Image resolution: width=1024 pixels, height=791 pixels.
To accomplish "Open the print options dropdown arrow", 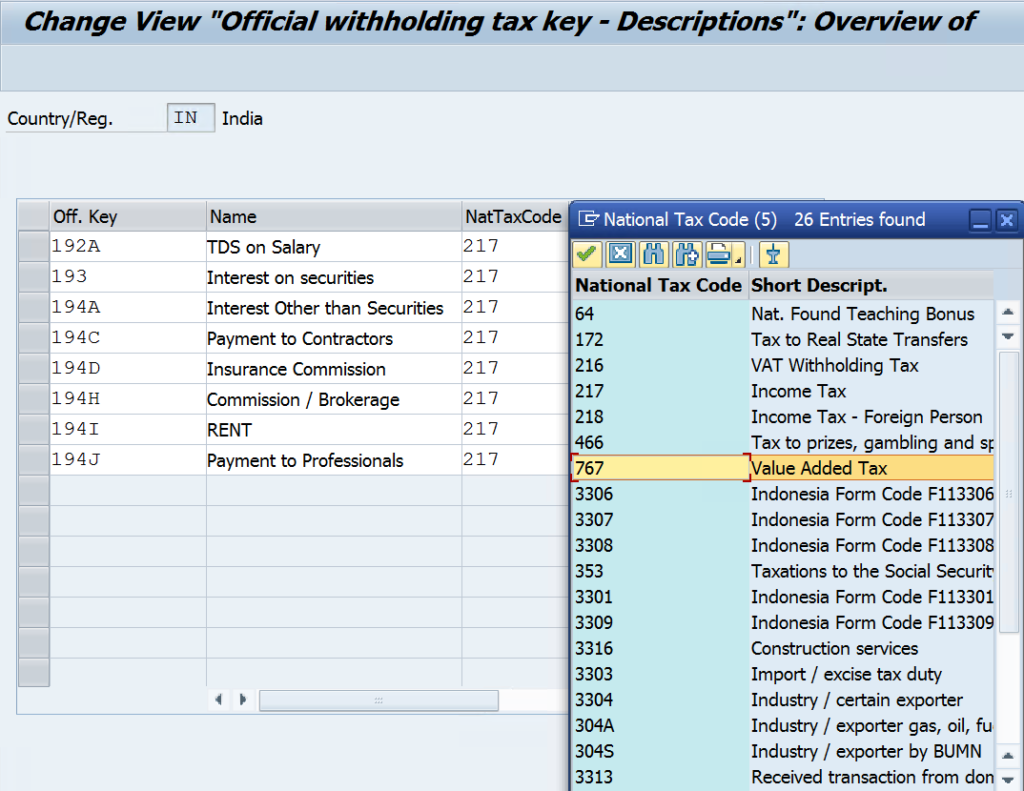I will tap(739, 260).
